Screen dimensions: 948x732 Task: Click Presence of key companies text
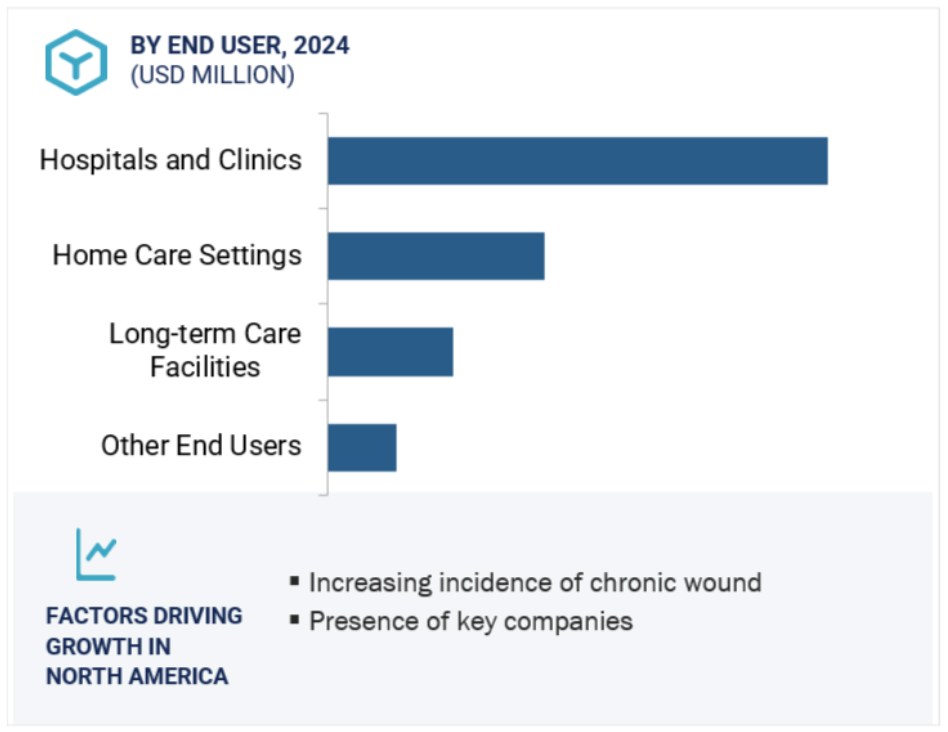click(x=471, y=621)
